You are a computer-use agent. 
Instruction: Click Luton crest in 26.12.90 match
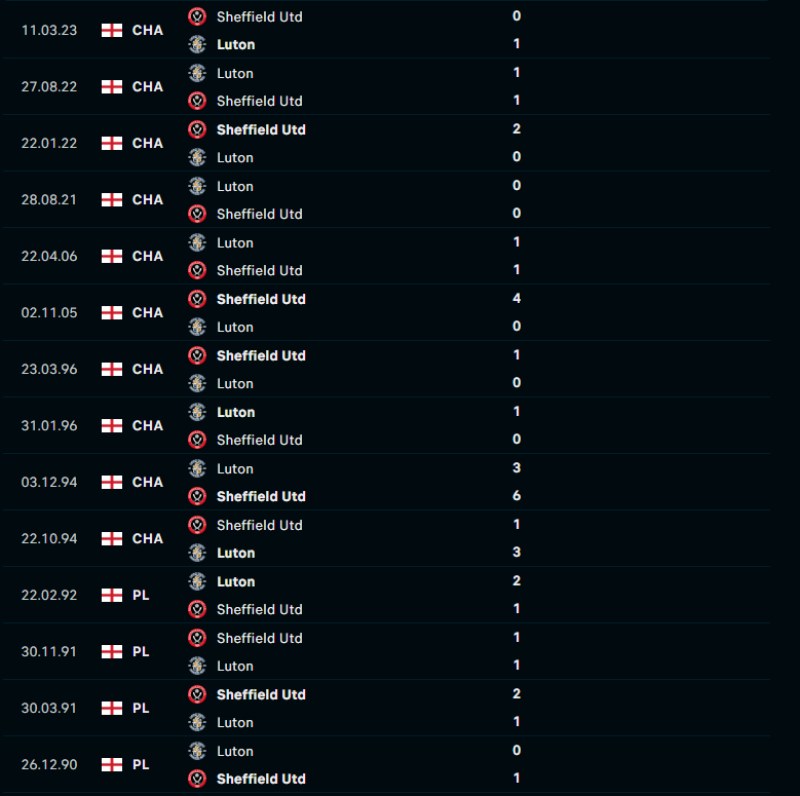click(197, 751)
